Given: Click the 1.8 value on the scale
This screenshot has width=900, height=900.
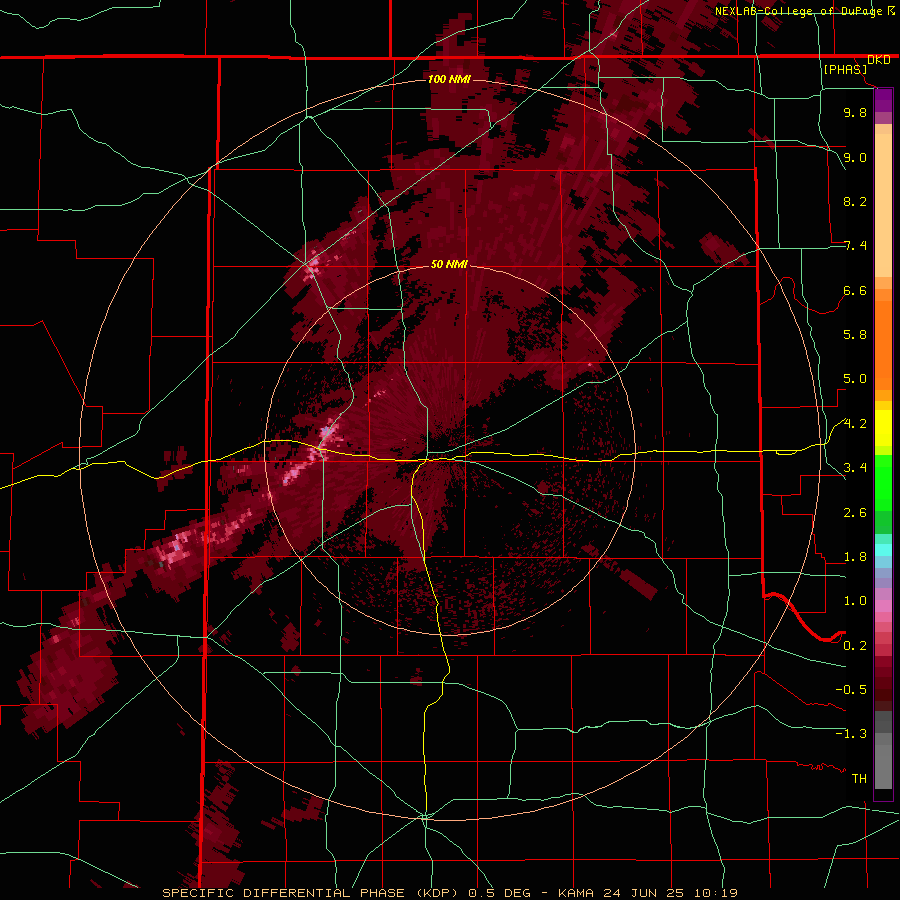Looking at the screenshot, I should [855, 557].
